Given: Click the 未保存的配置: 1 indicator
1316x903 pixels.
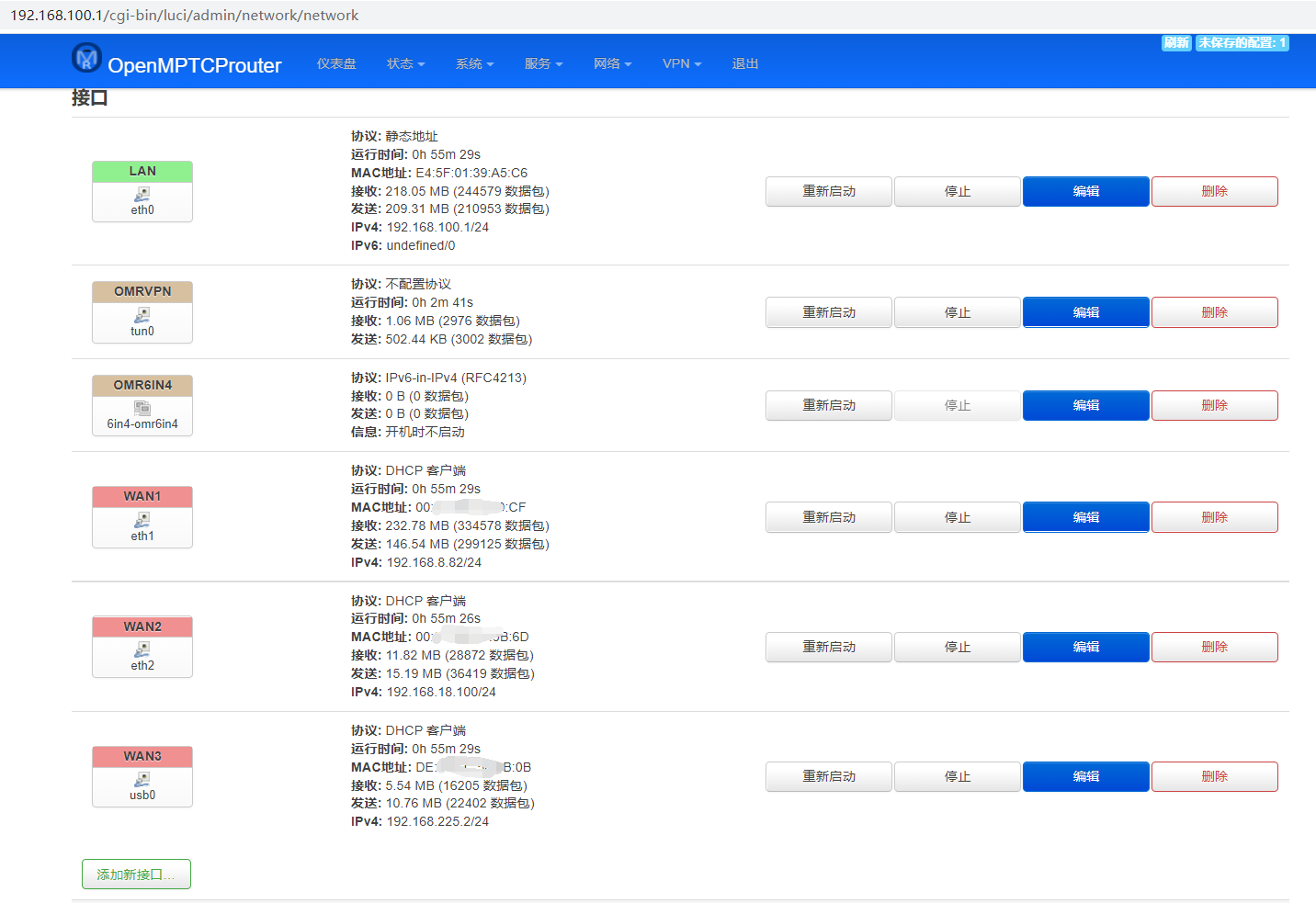Looking at the screenshot, I should (x=1242, y=42).
